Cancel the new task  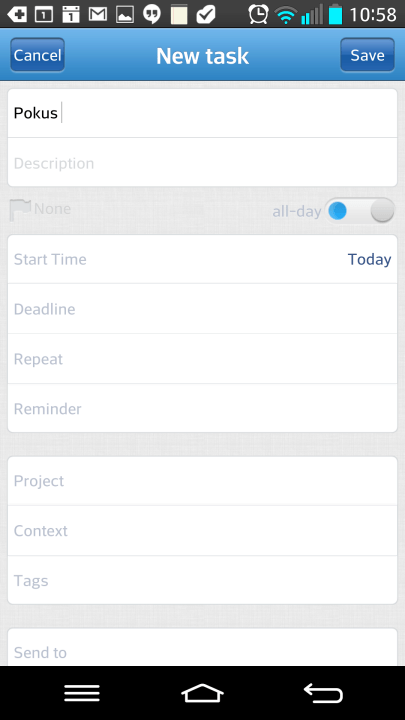coord(38,55)
